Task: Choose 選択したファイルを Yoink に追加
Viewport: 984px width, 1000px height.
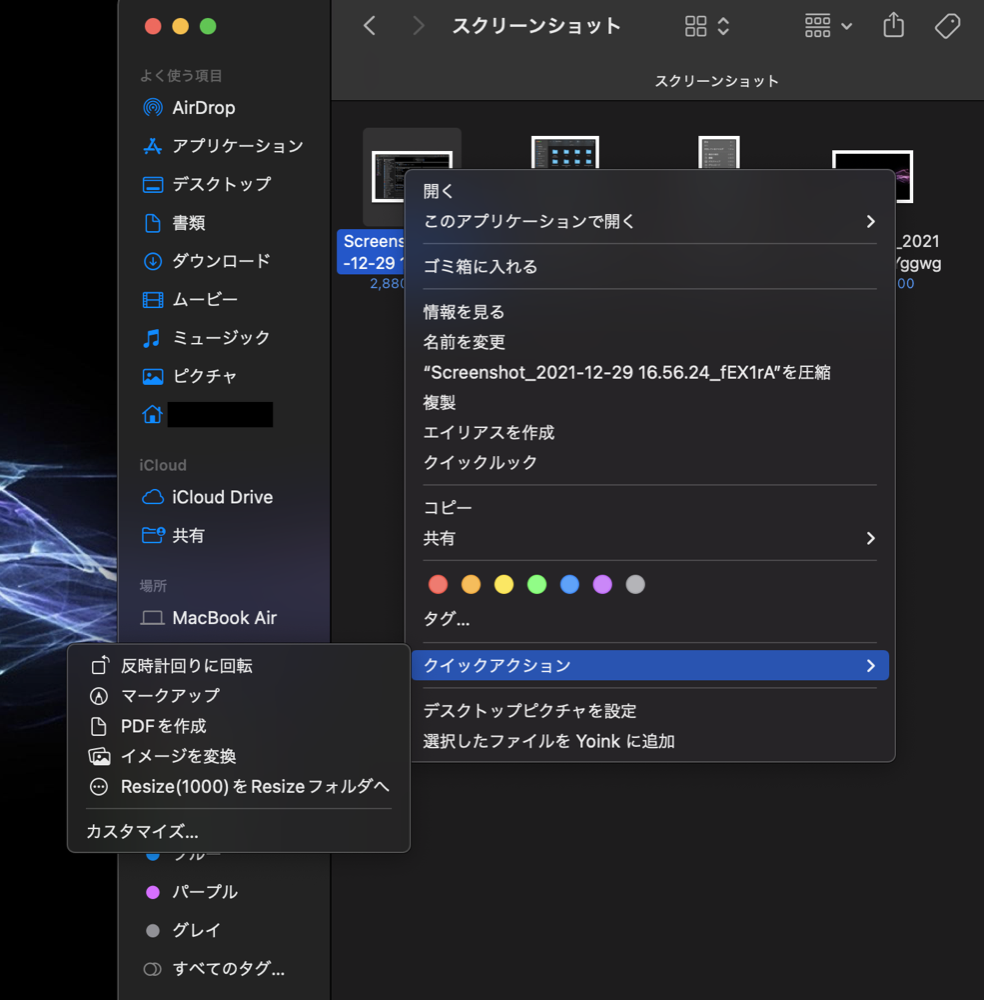Action: coord(650,741)
